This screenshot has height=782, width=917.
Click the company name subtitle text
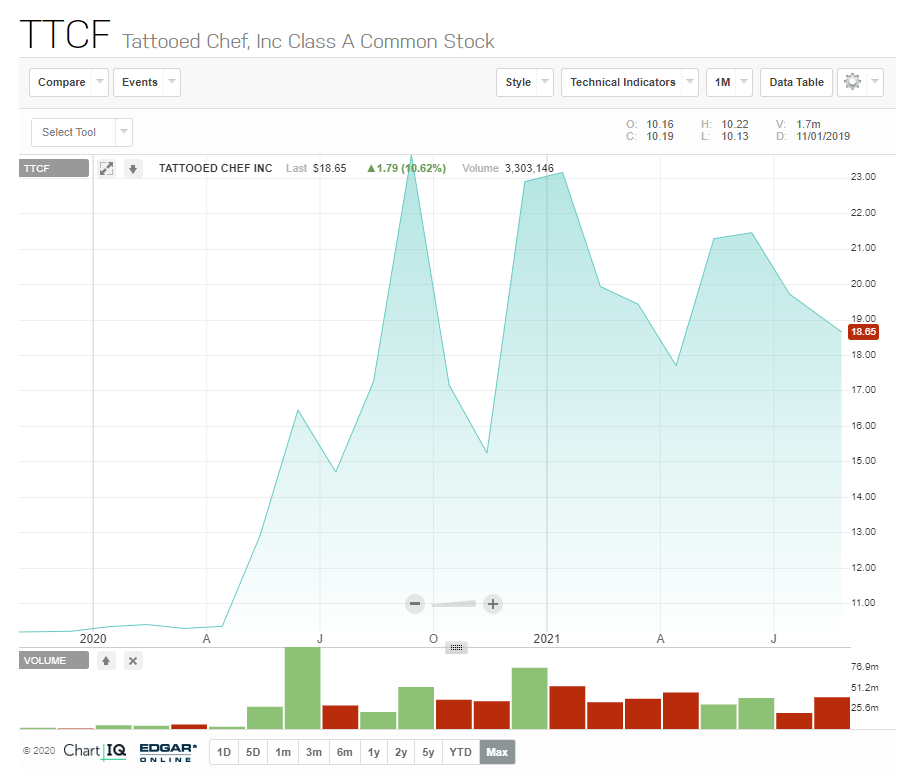coord(308,42)
